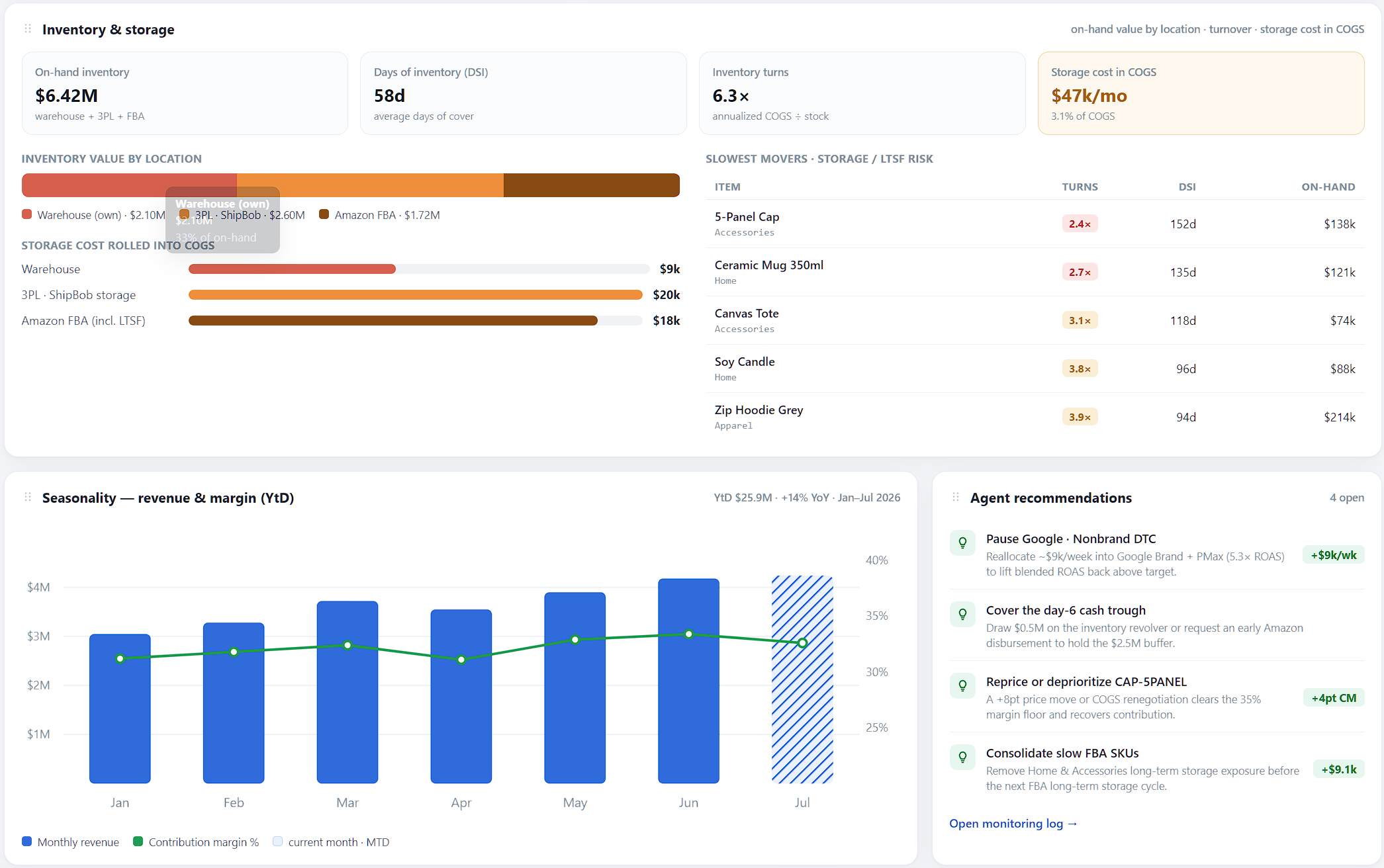Image resolution: width=1384 pixels, height=868 pixels.
Task: Click the 152d DSI value
Action: 1183,224
